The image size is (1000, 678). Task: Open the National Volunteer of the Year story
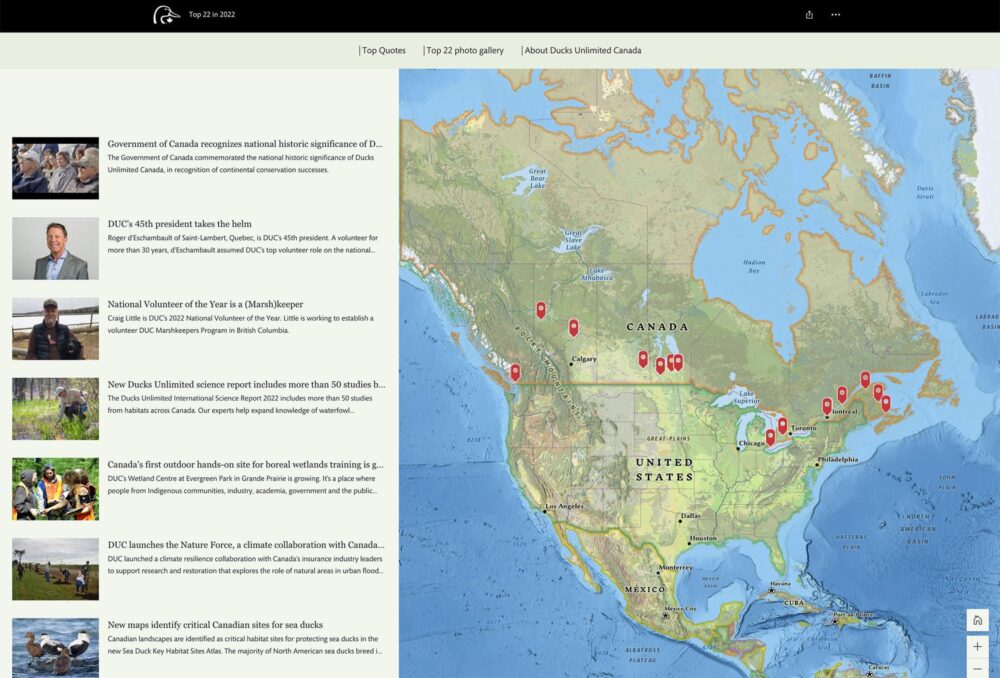205,304
